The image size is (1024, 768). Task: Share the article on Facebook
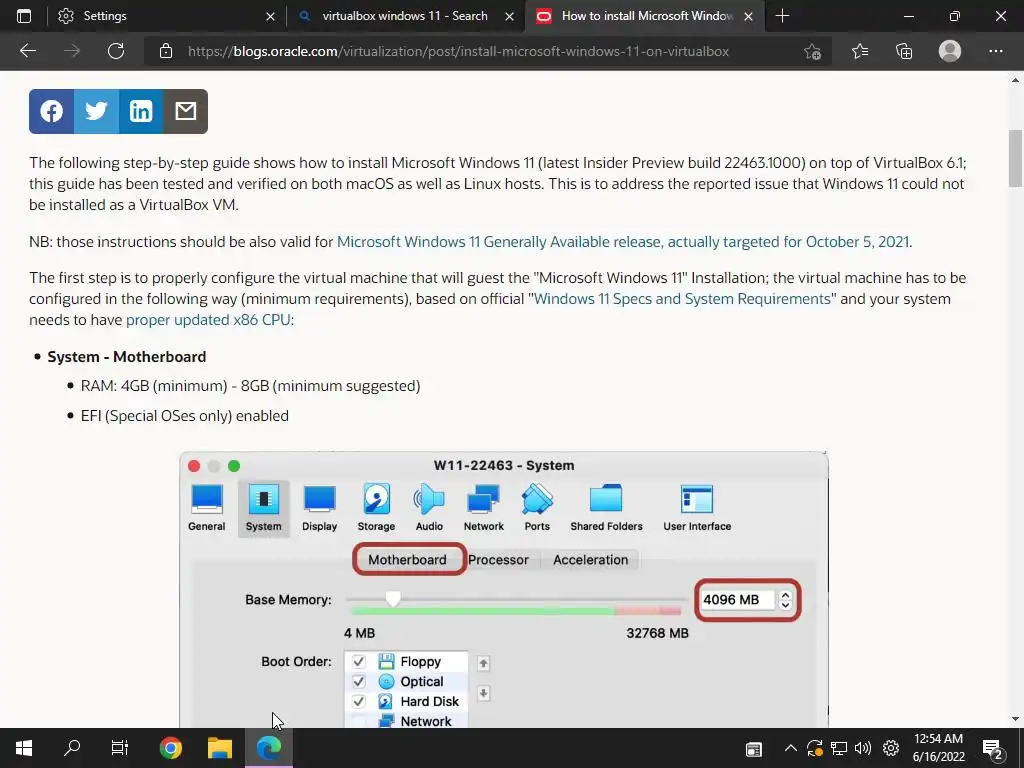52,112
